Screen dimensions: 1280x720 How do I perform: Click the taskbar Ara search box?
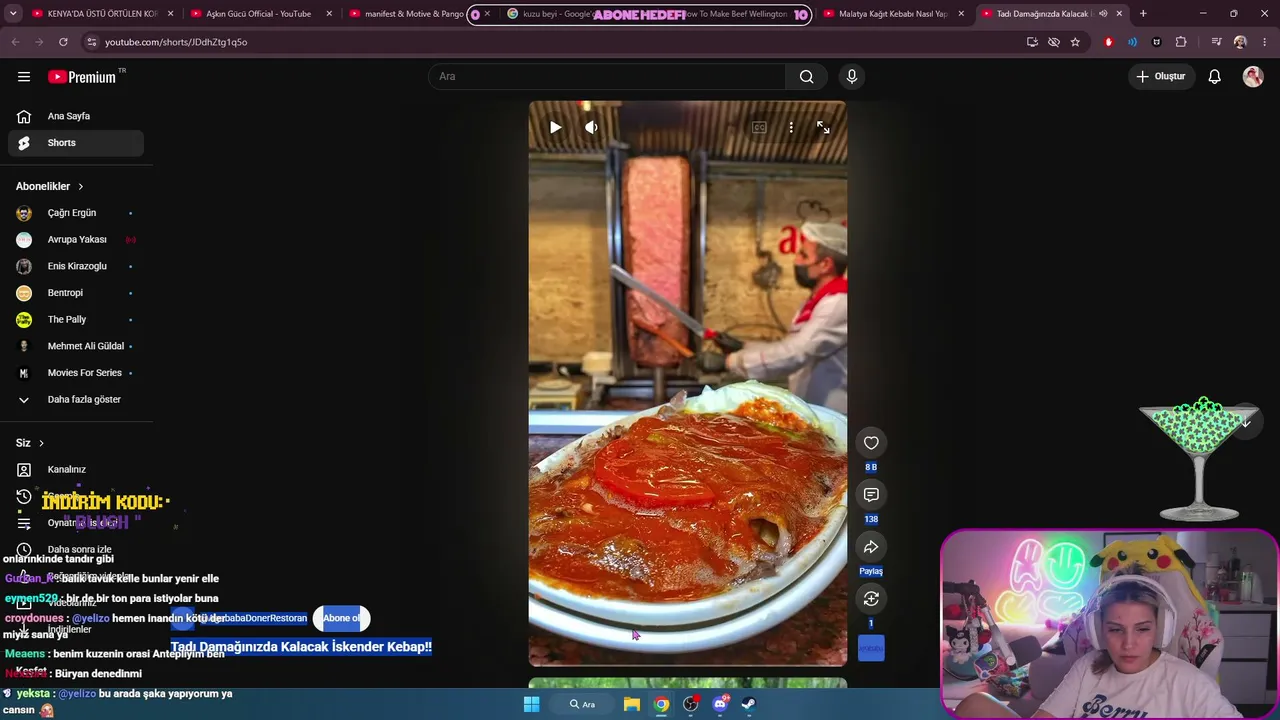[582, 704]
